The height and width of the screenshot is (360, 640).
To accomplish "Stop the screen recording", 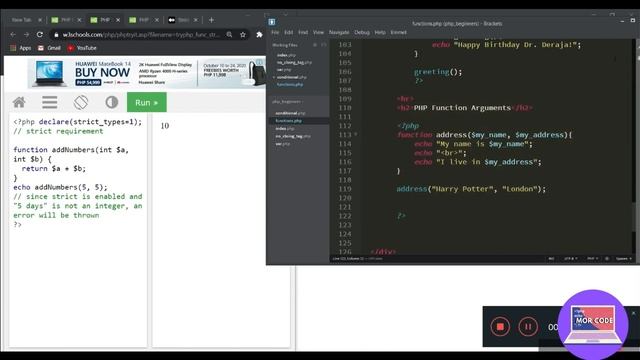I will (x=500, y=327).
